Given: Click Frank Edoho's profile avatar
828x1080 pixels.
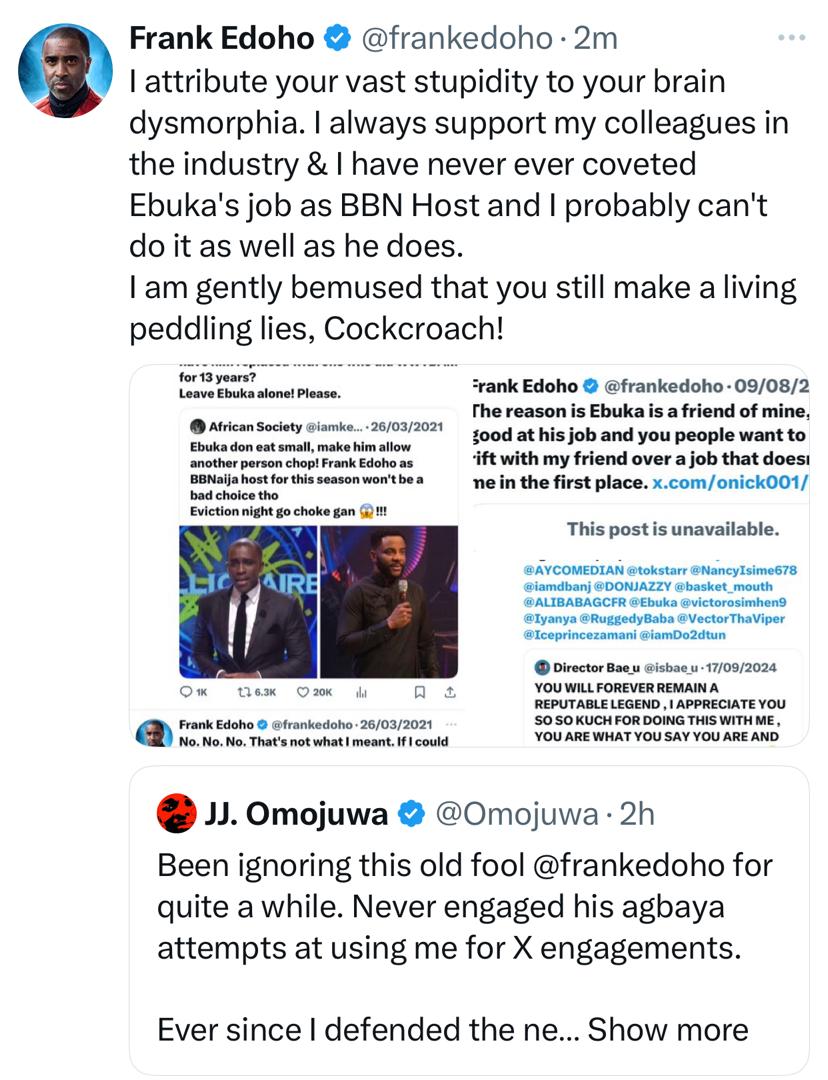Looking at the screenshot, I should click(x=66, y=71).
